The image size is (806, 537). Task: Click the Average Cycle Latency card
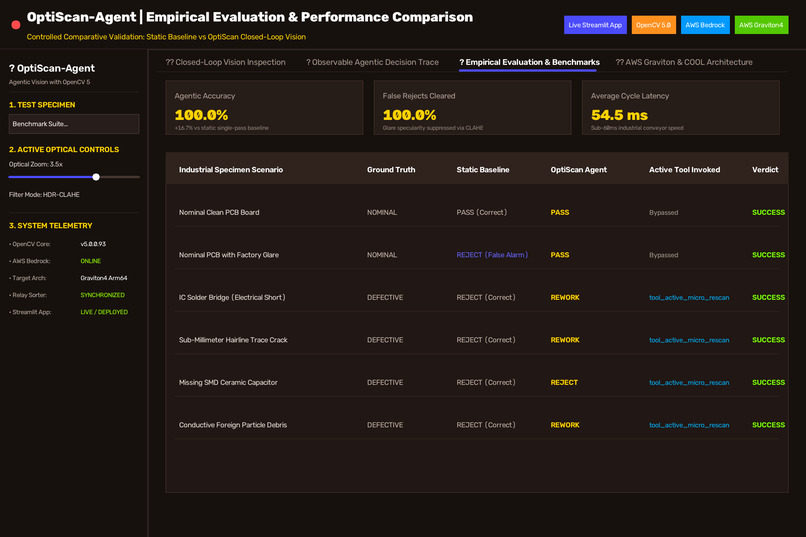(681, 107)
